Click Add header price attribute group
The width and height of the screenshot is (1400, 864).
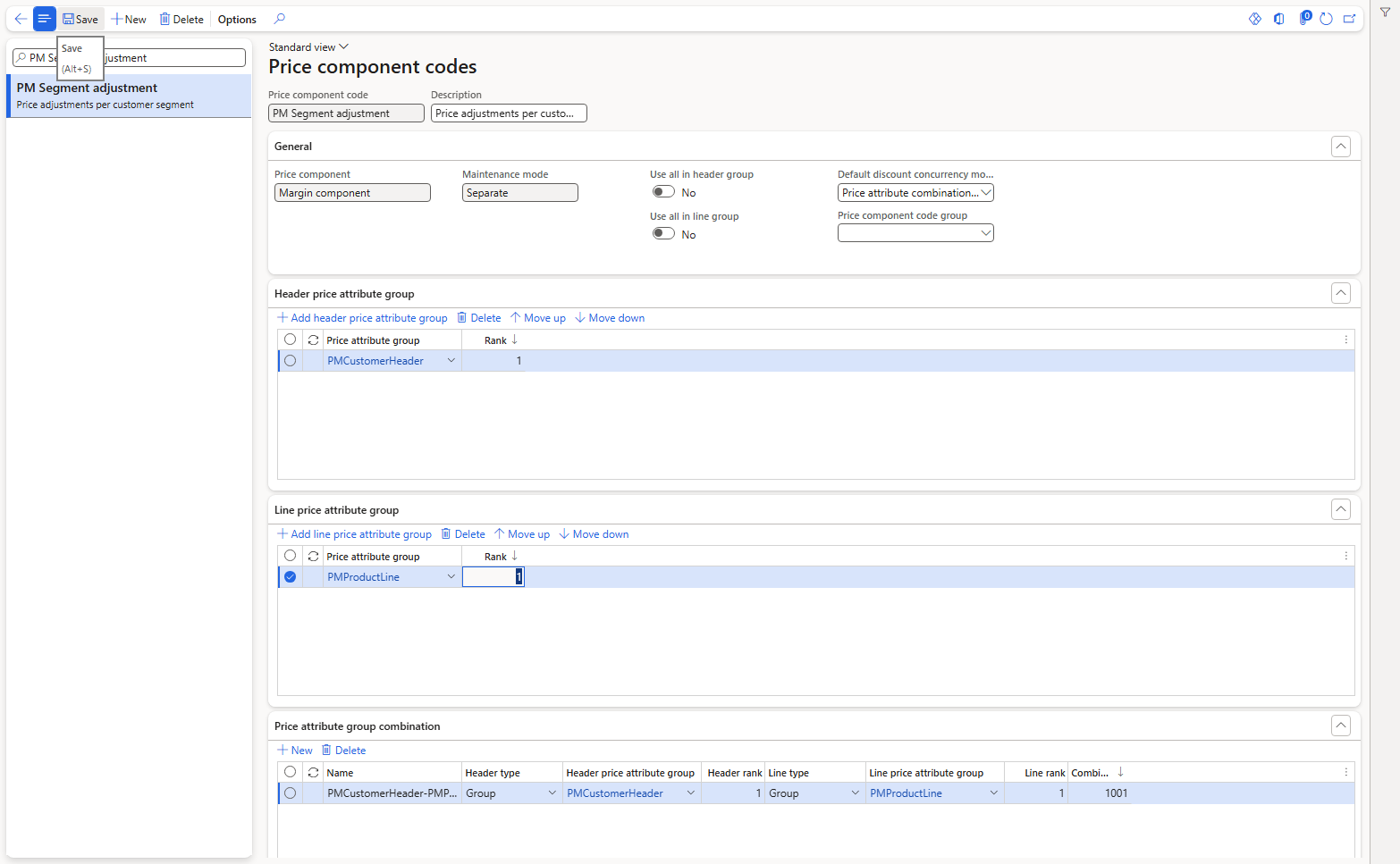[362, 318]
